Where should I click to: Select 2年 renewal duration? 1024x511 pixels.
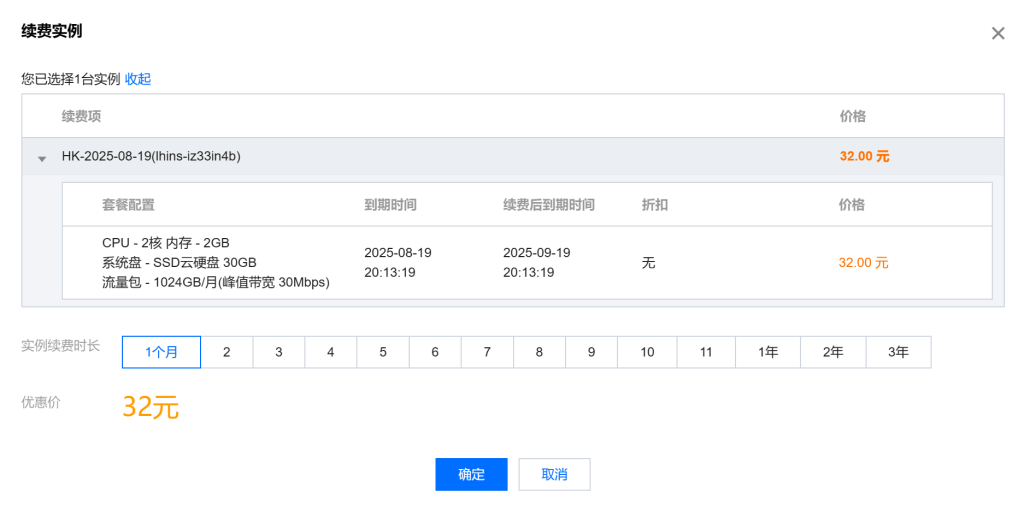(x=833, y=352)
